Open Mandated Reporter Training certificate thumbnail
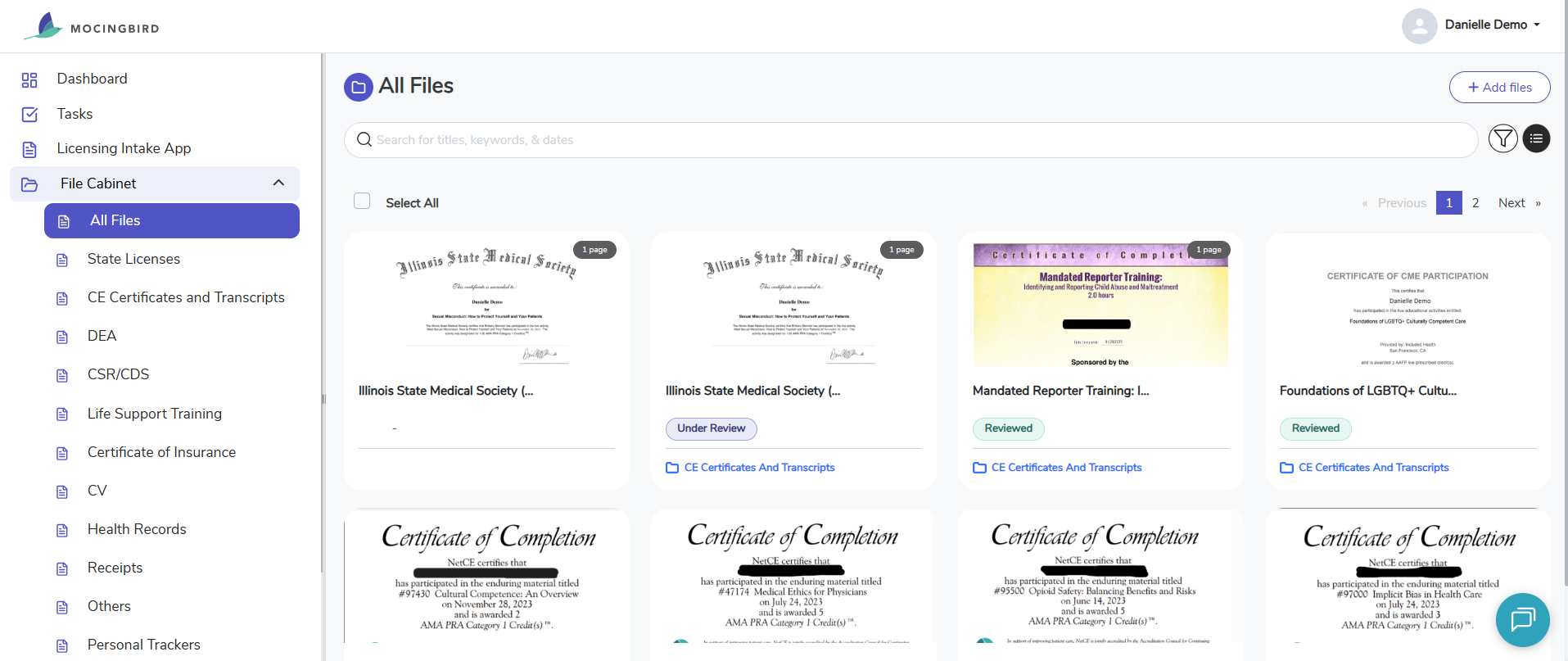The height and width of the screenshot is (661, 1568). pos(1100,306)
